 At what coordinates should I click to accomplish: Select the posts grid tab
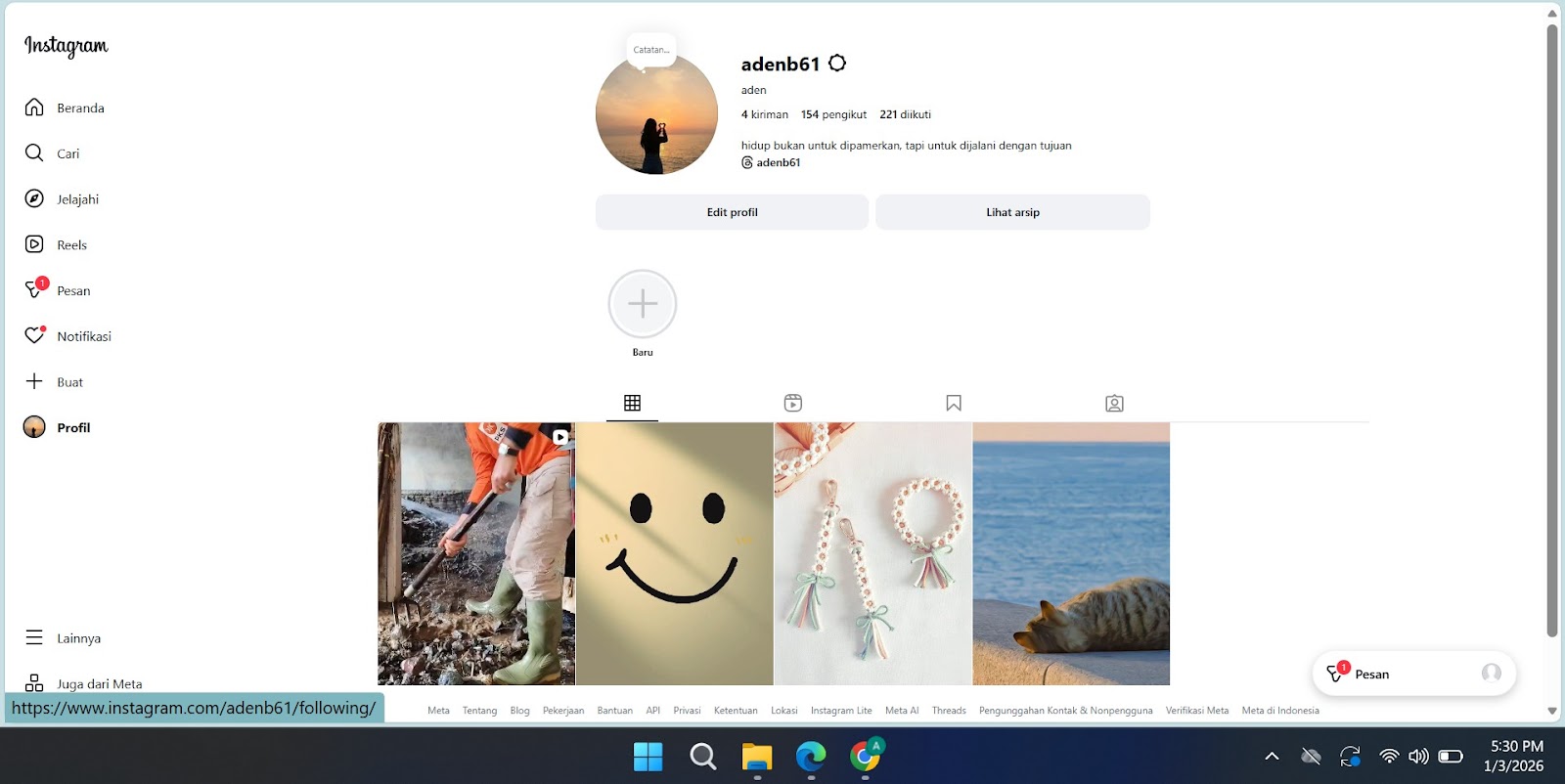632,403
